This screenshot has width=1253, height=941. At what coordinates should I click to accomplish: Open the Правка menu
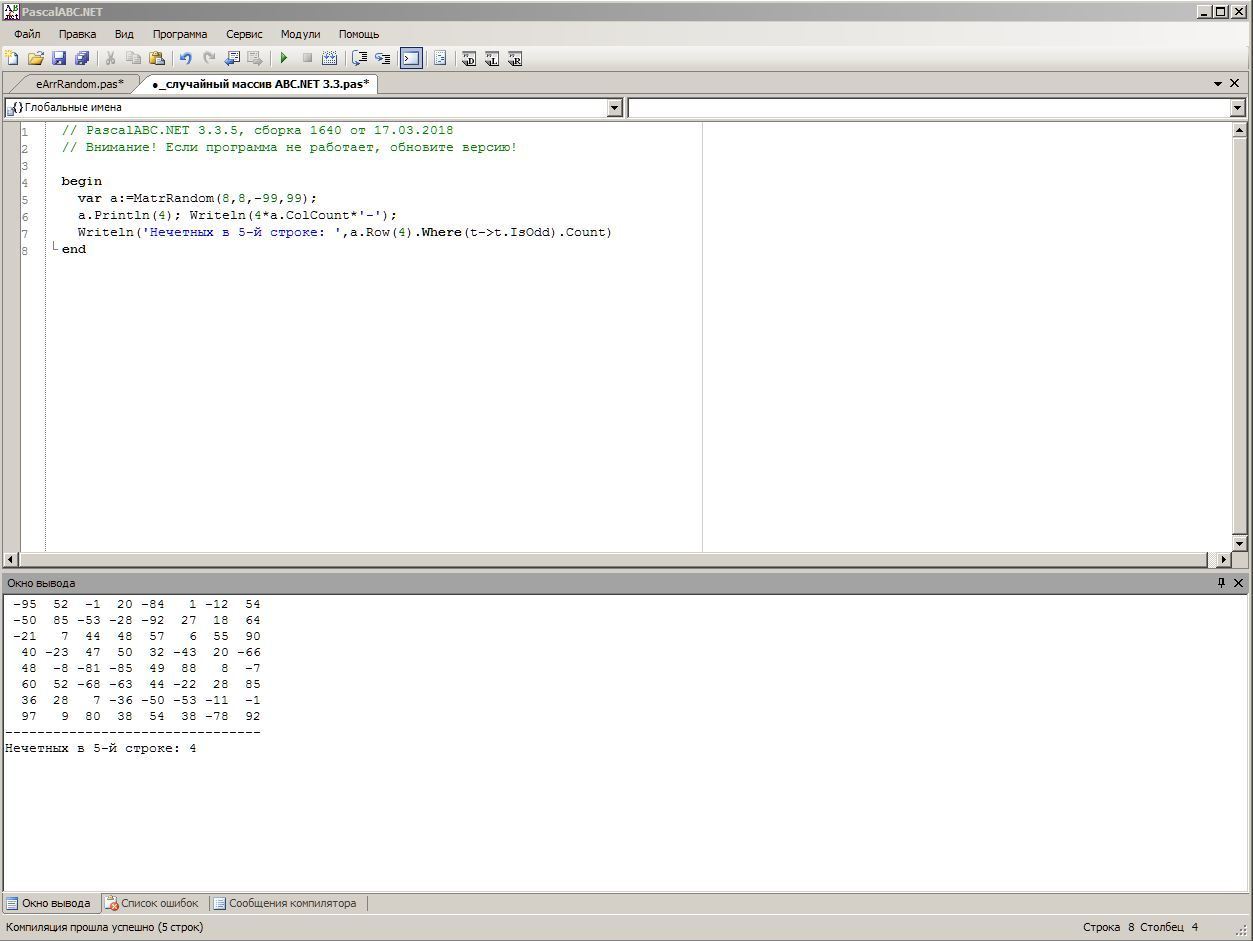tap(77, 34)
